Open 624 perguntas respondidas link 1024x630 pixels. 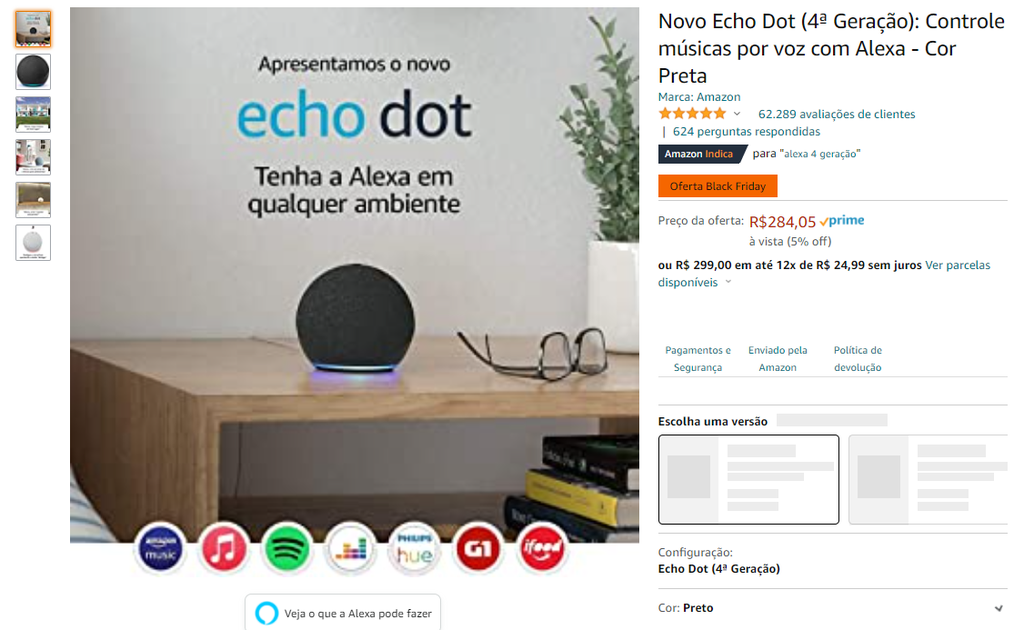pyautogui.click(x=746, y=131)
